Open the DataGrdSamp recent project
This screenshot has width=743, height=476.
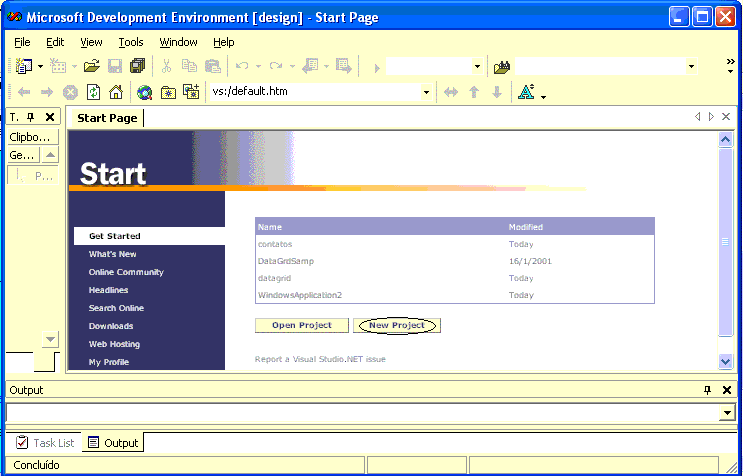tap(286, 261)
